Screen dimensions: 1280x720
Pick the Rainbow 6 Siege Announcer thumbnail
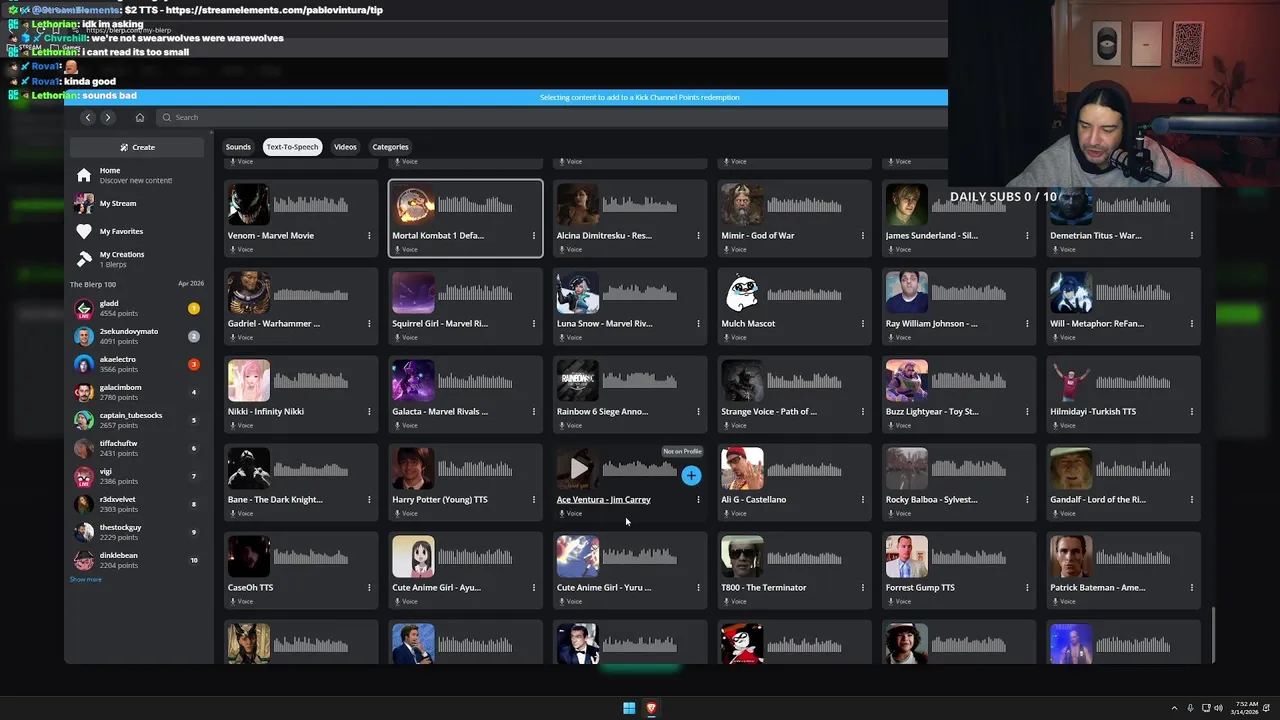point(578,381)
